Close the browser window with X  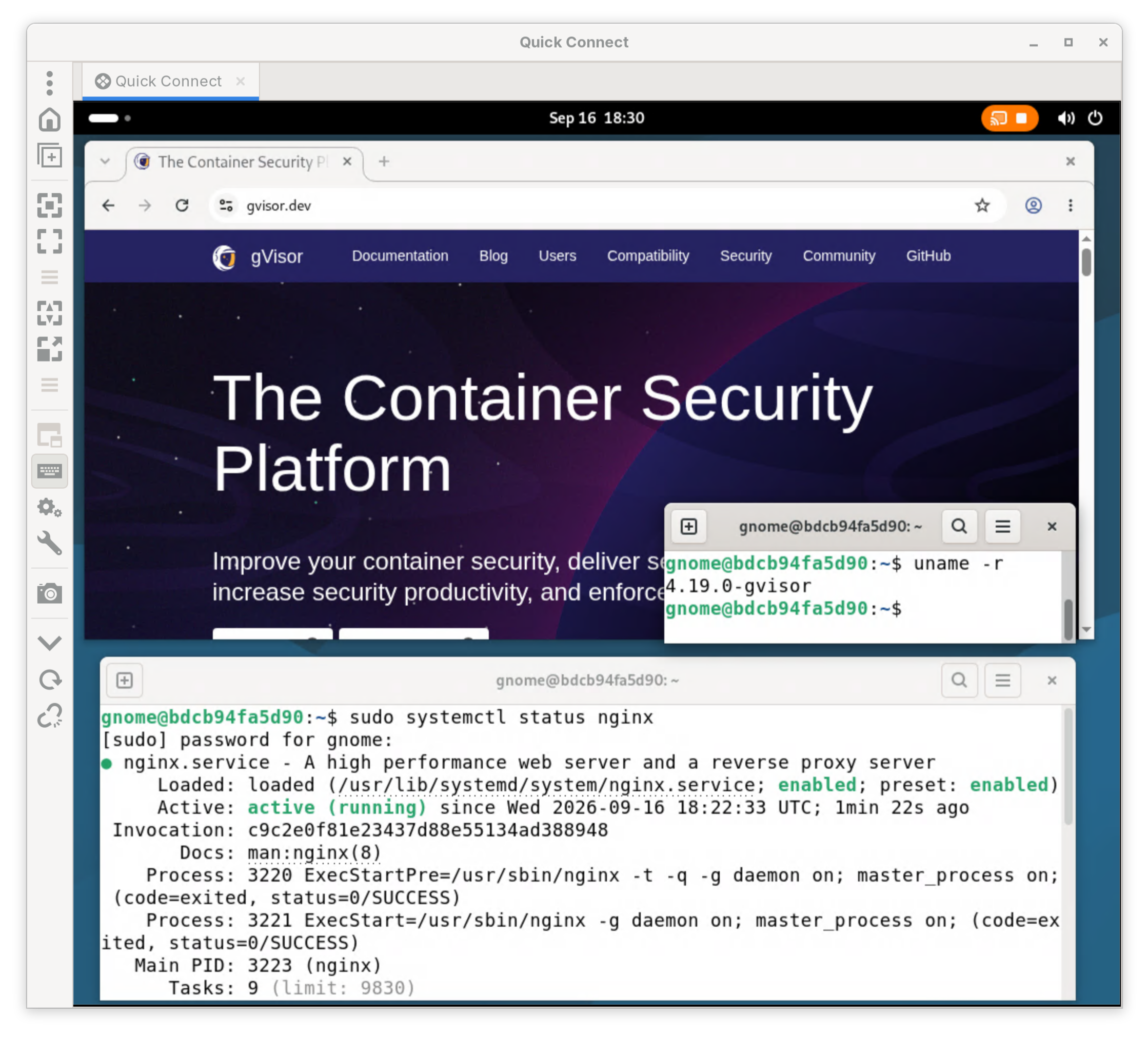(1071, 162)
